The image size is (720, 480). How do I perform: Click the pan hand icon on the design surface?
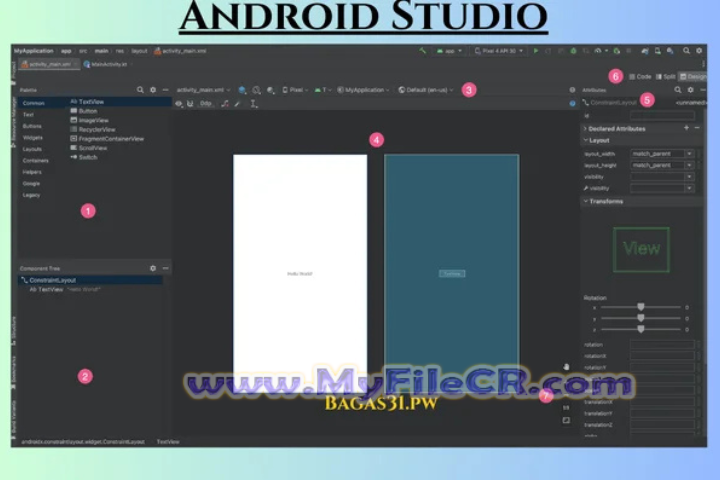click(x=566, y=367)
